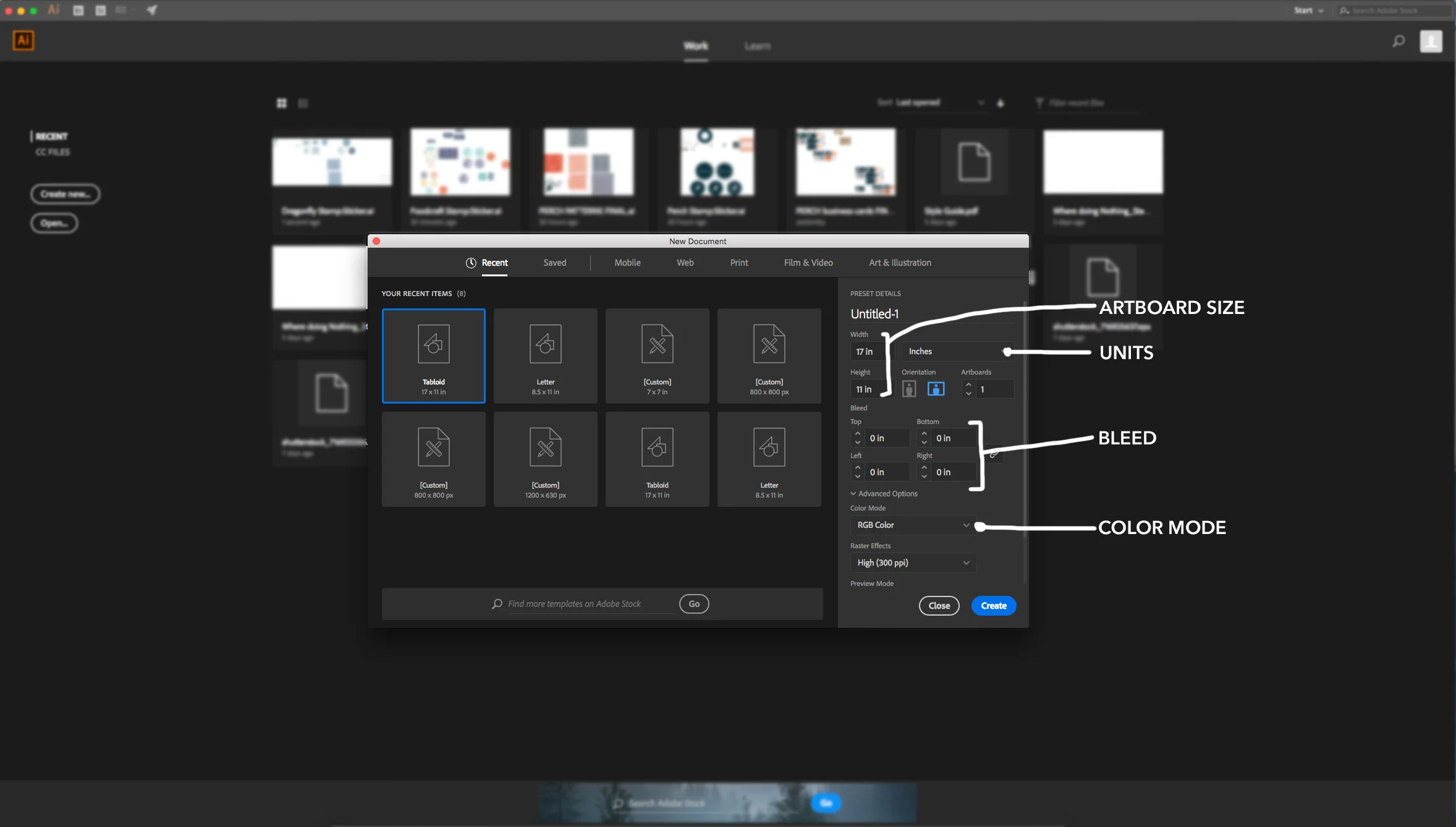Click Open button in Start screen
The image size is (1456, 827).
tap(54, 223)
